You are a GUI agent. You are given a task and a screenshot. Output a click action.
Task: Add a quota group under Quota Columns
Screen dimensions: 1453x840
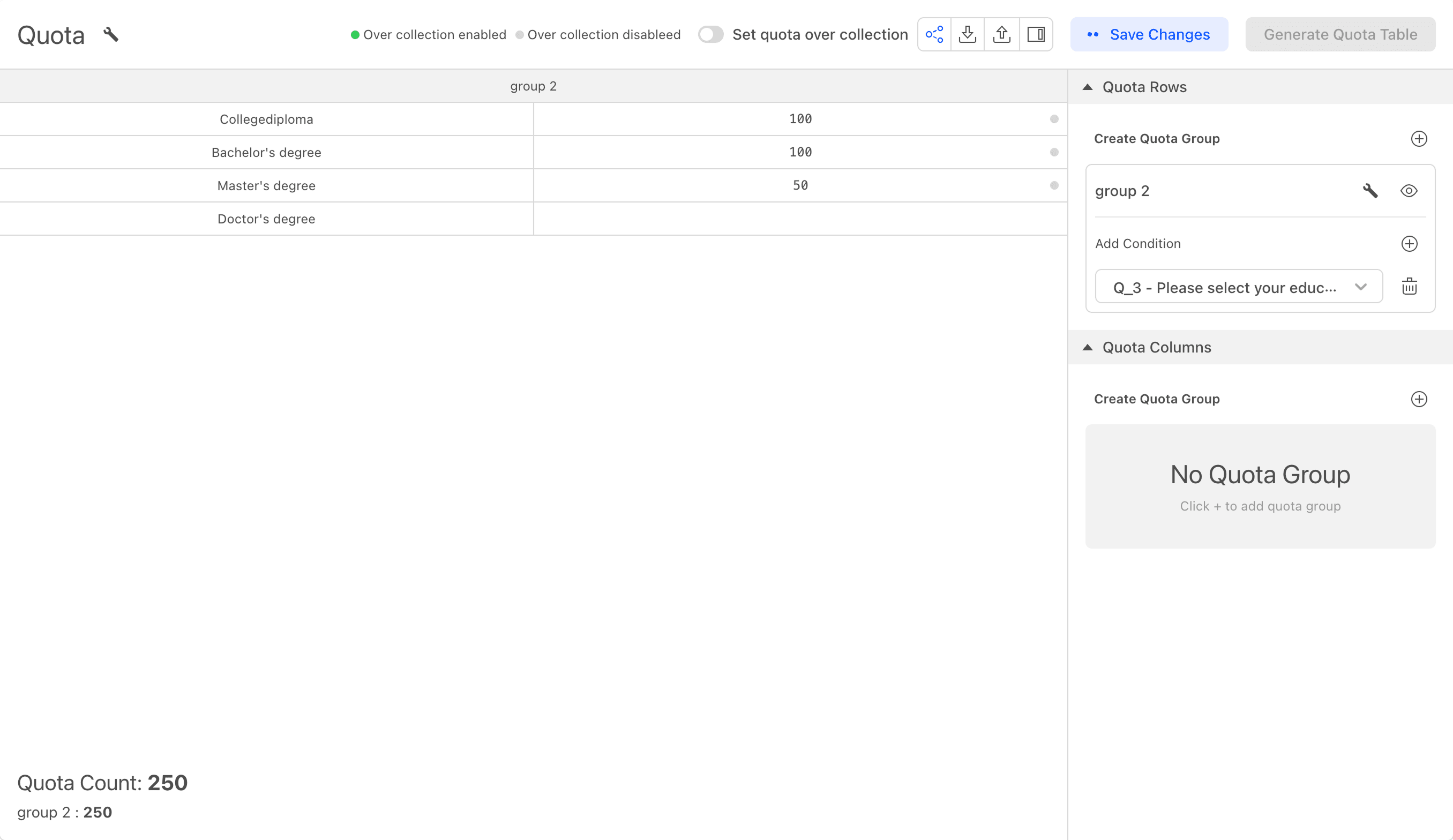pyautogui.click(x=1418, y=399)
